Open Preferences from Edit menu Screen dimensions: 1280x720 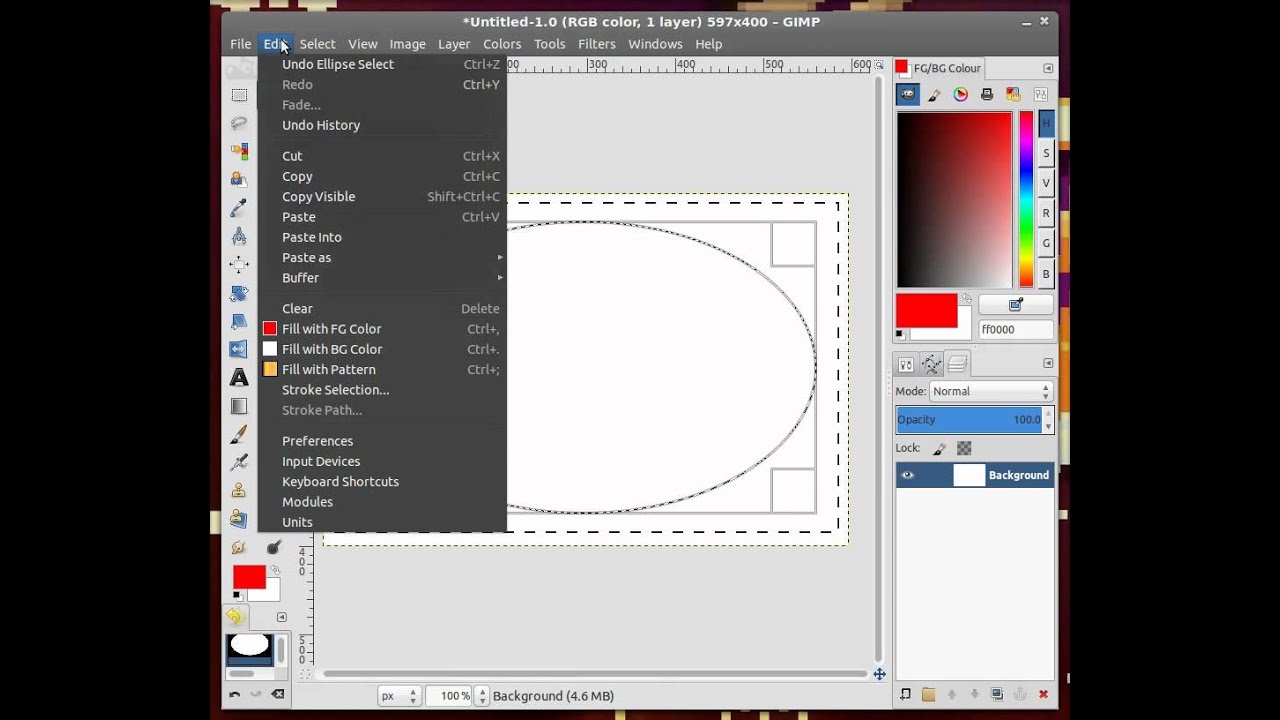[382, 441]
